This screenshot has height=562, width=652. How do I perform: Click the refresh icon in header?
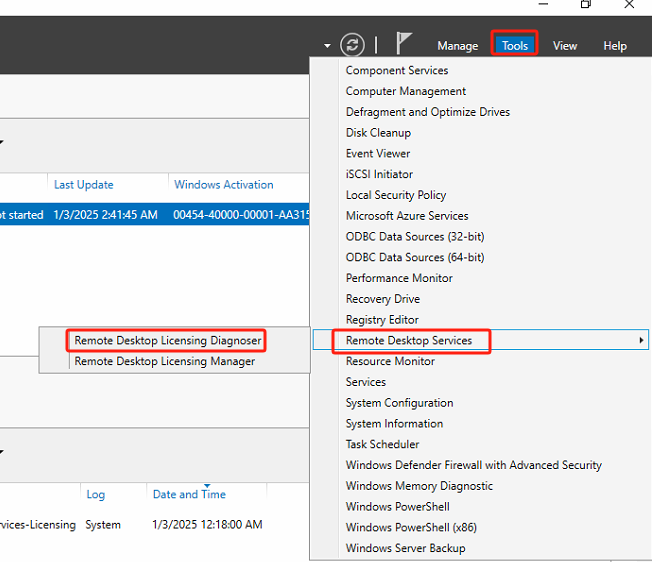click(352, 45)
